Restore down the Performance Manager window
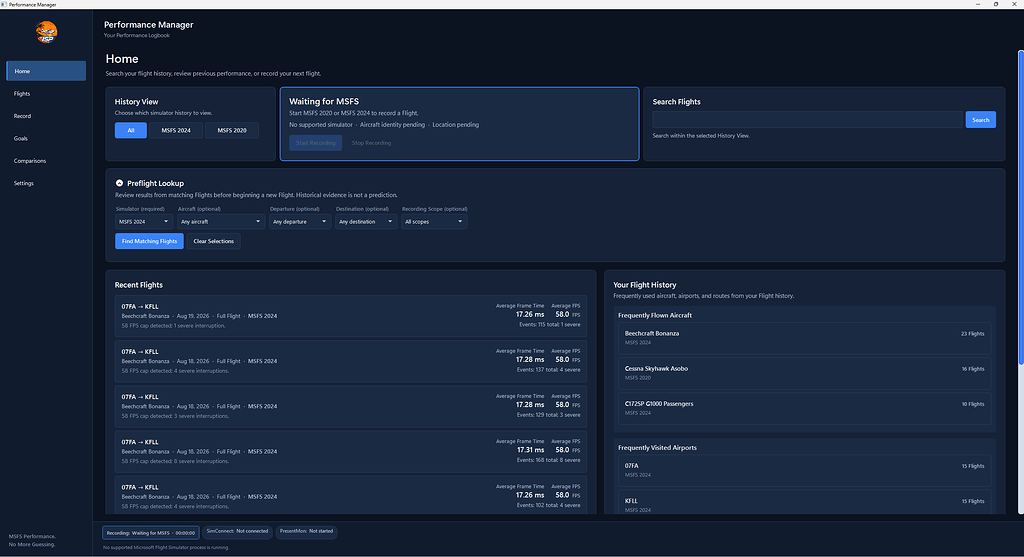Screen dimensions: 1024x557 (996, 5)
